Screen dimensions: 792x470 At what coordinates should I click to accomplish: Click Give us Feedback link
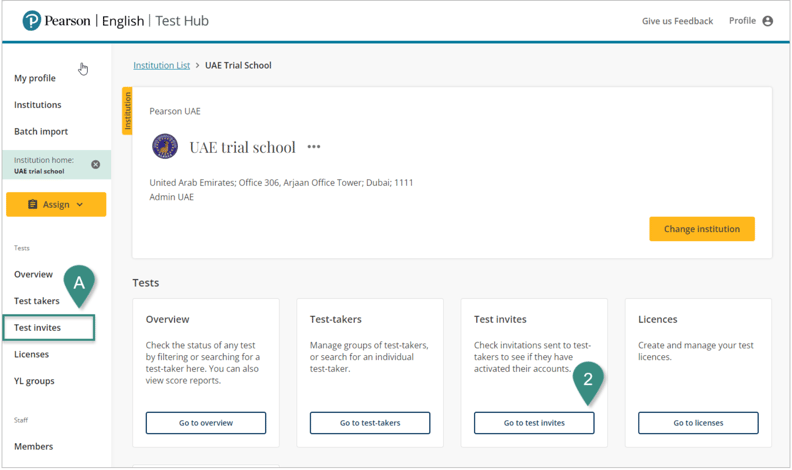point(677,21)
